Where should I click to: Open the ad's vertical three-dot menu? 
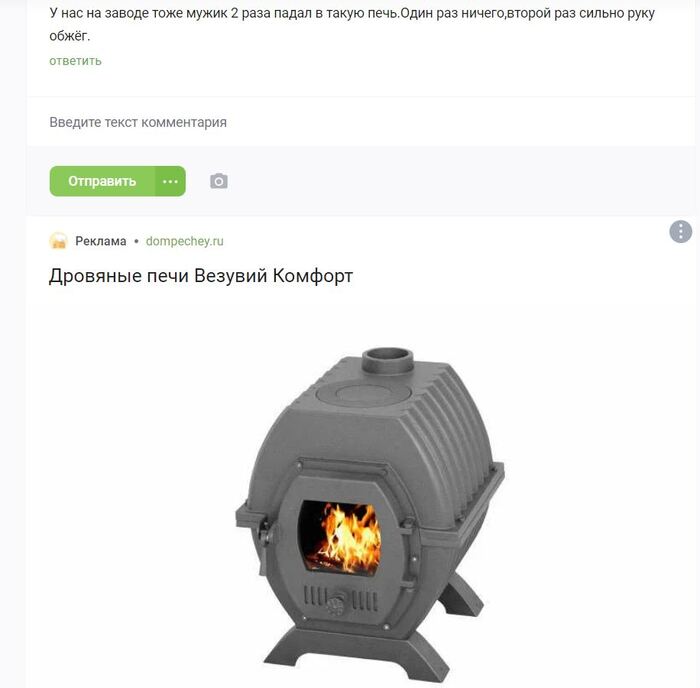coord(680,232)
